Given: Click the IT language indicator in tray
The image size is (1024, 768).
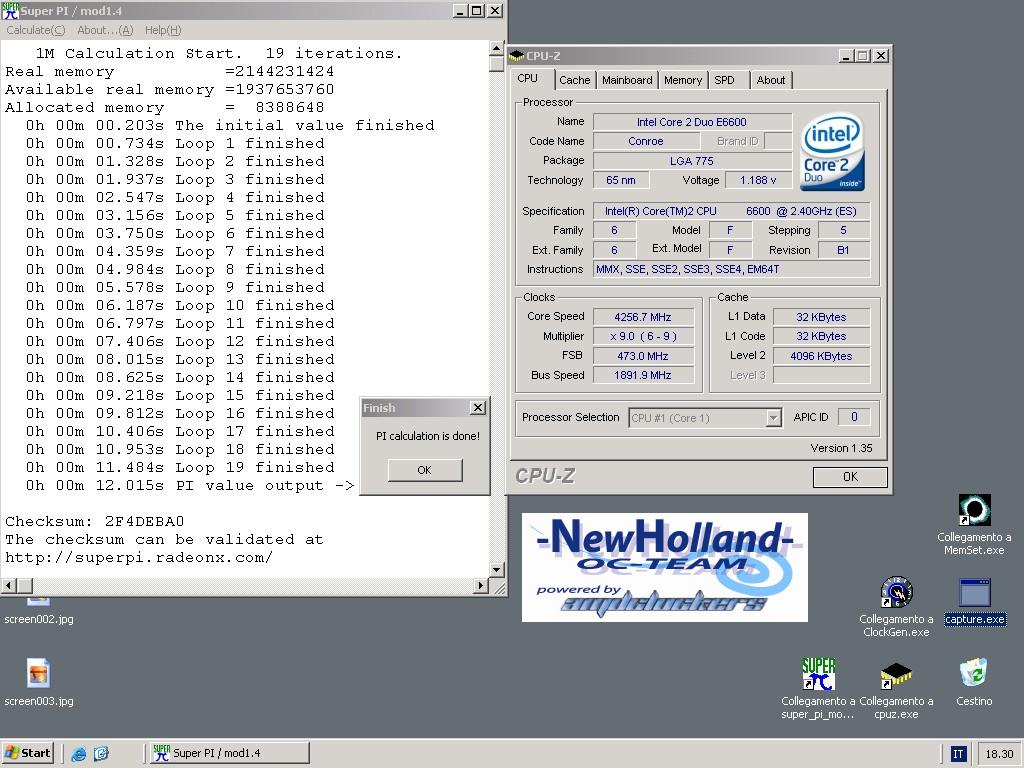Looking at the screenshot, I should click(x=957, y=754).
